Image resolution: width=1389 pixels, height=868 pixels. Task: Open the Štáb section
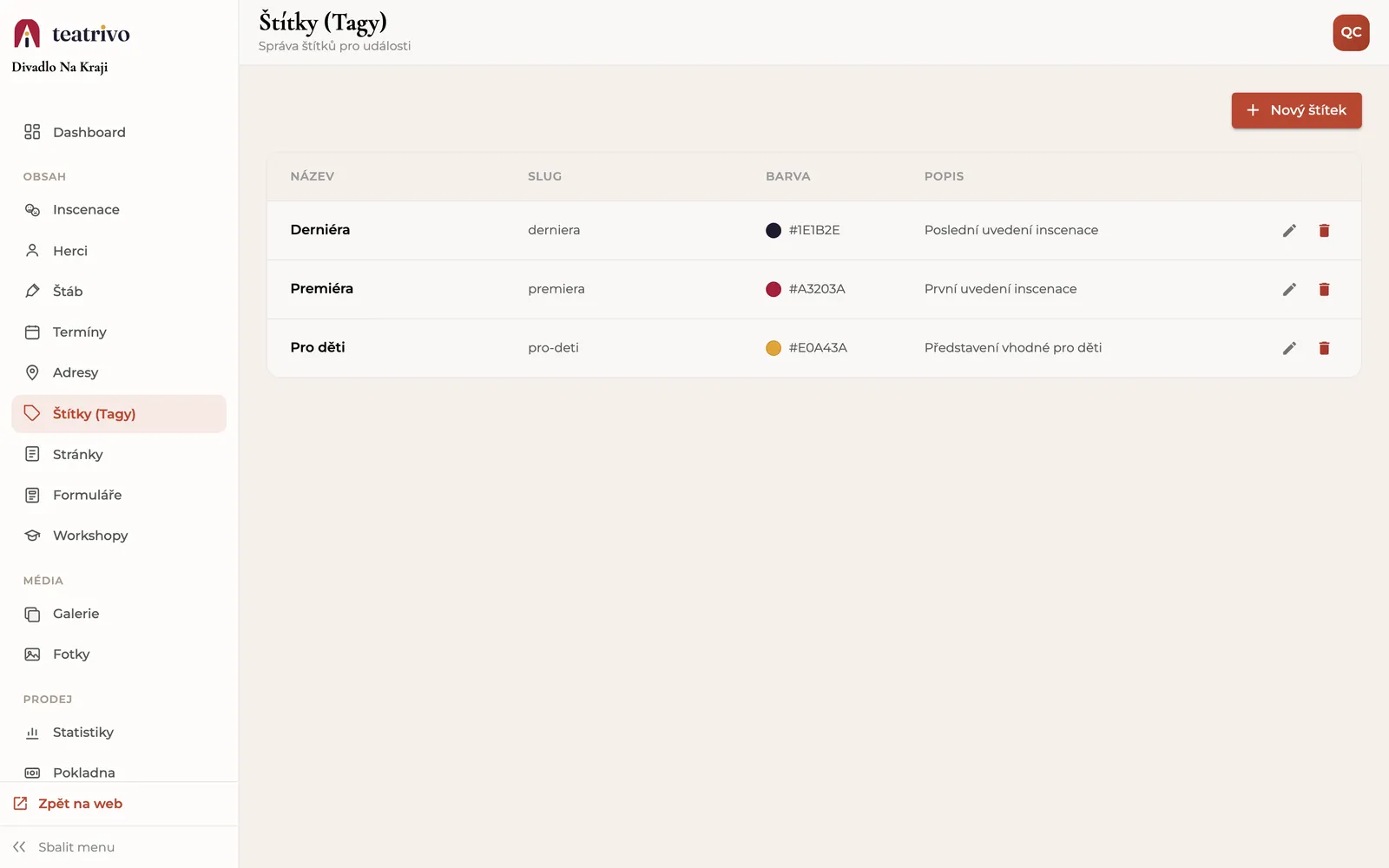(x=119, y=291)
